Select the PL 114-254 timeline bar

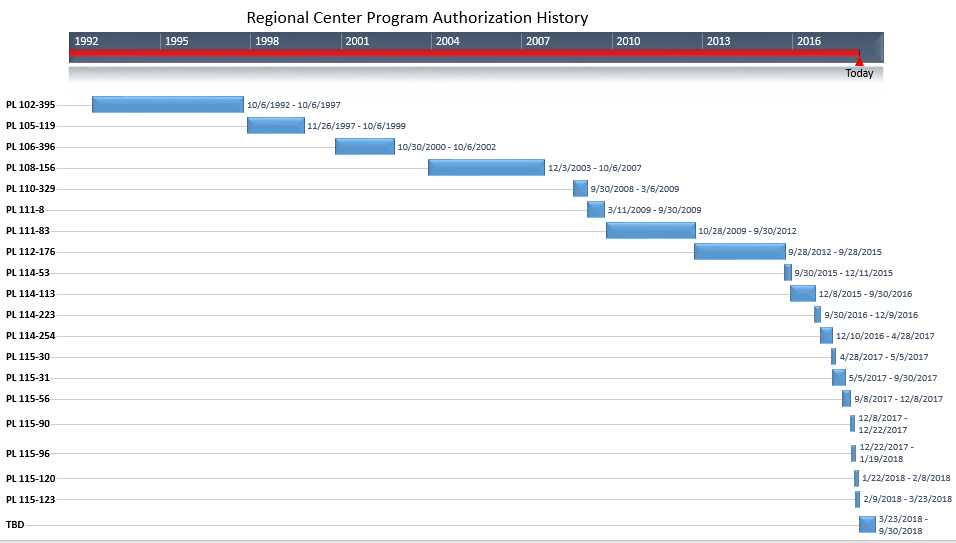826,335
